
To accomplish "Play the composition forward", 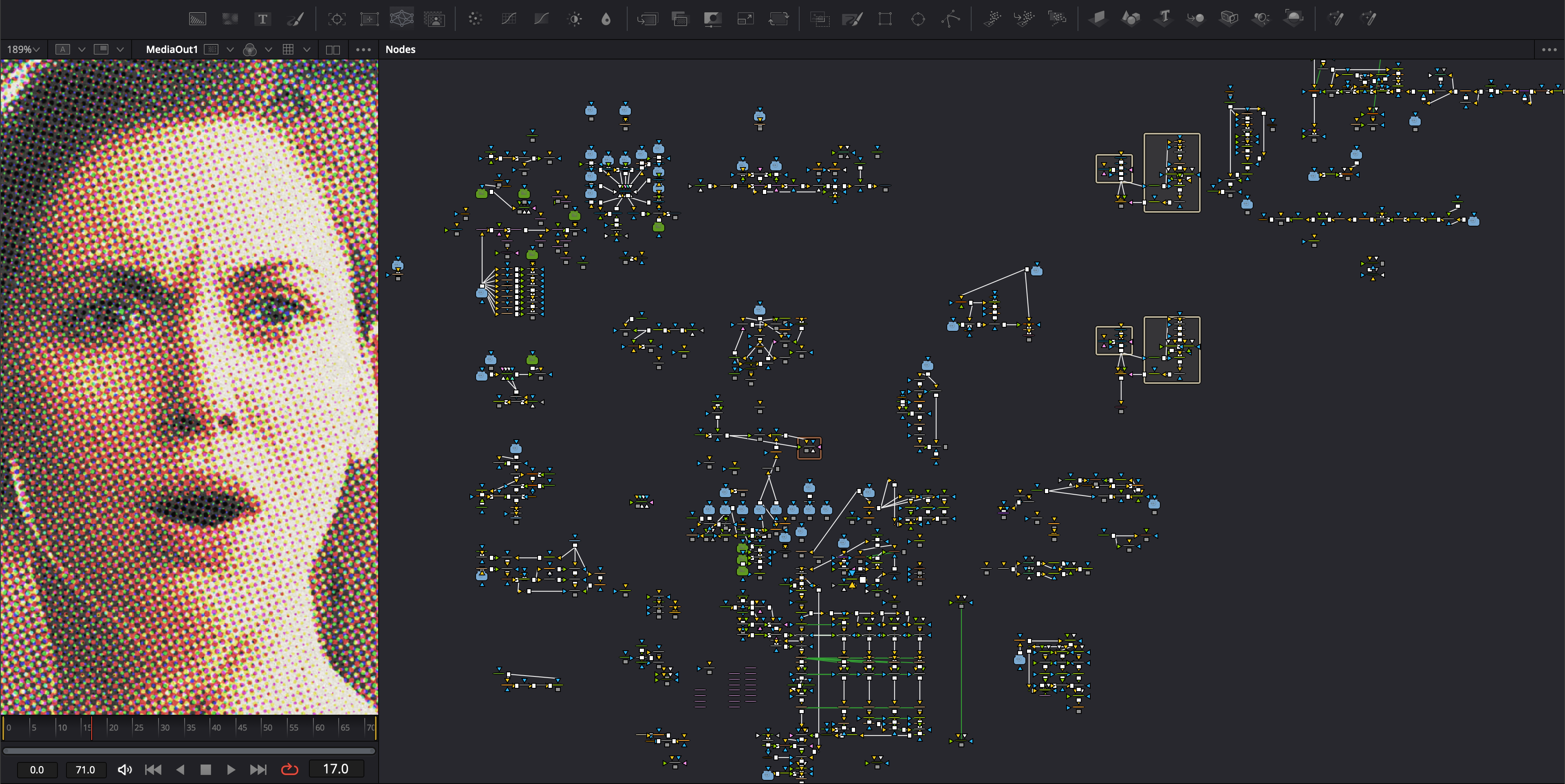I will pyautogui.click(x=231, y=769).
